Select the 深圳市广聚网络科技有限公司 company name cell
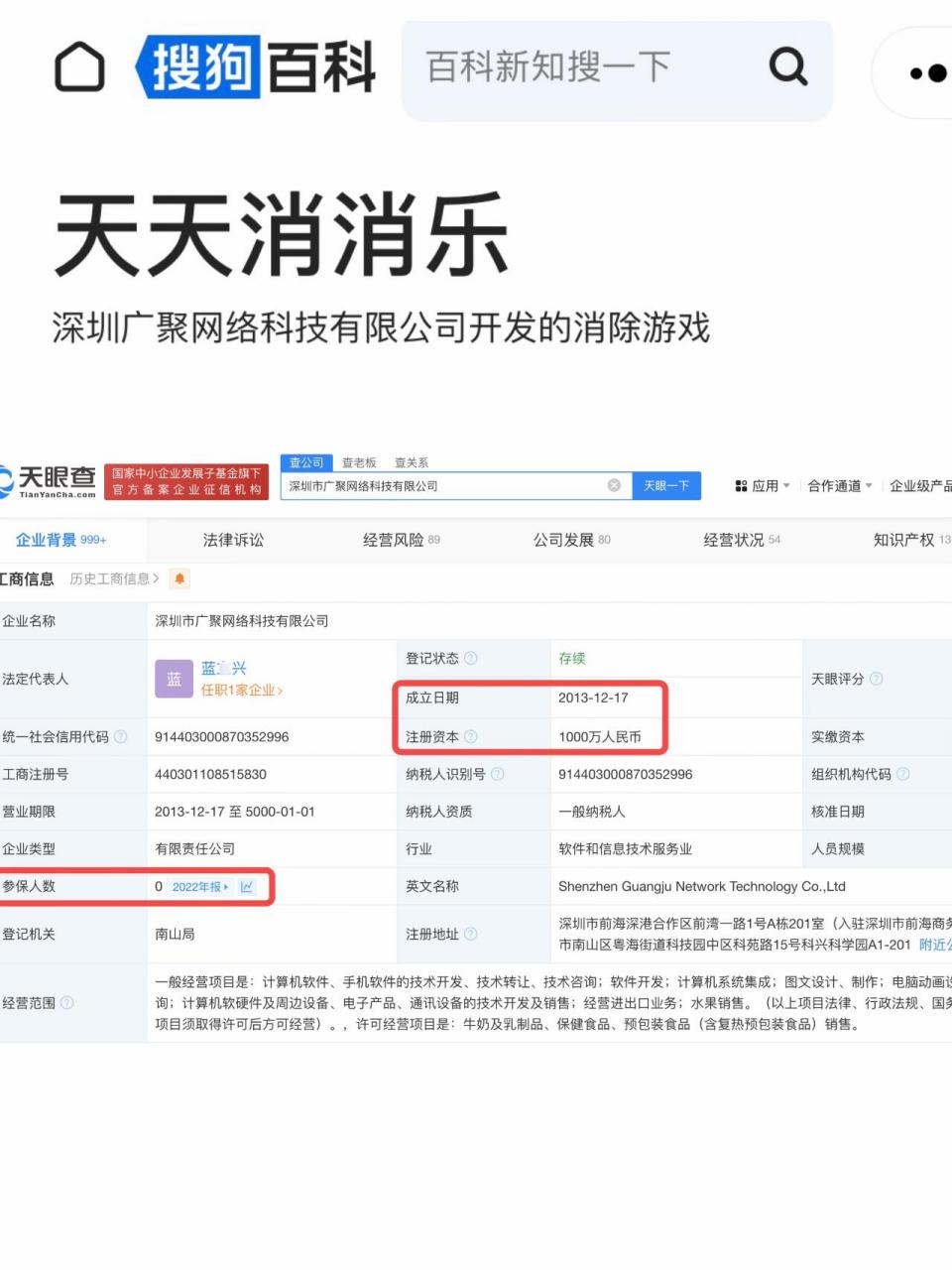Image resolution: width=952 pixels, height=1270 pixels. point(242,621)
